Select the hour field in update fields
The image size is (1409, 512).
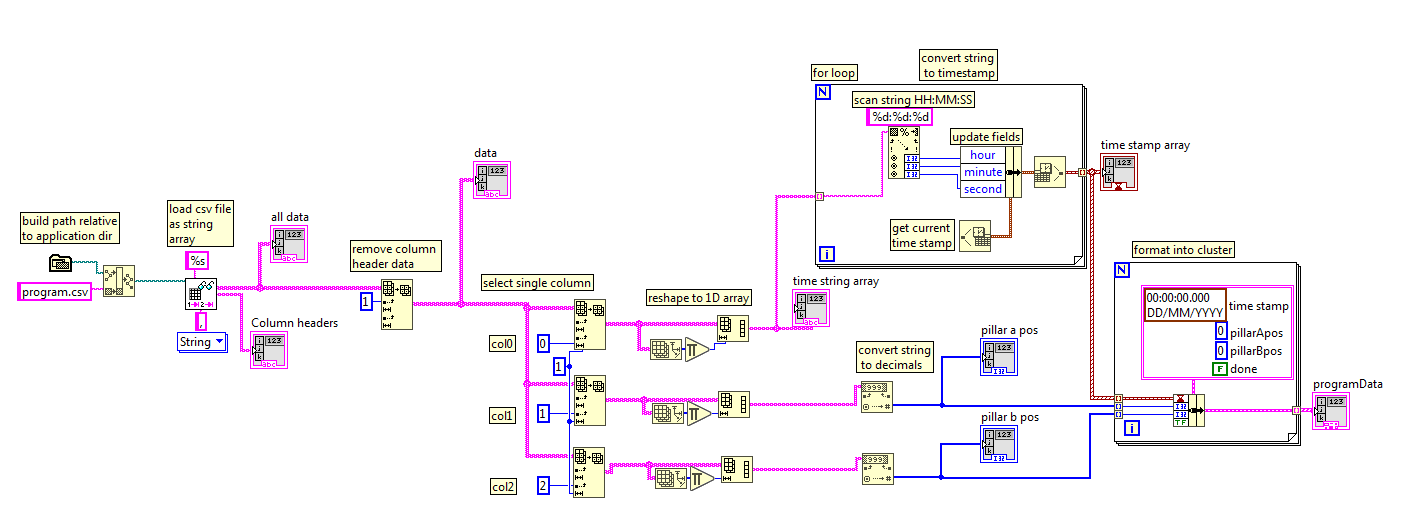(982, 155)
